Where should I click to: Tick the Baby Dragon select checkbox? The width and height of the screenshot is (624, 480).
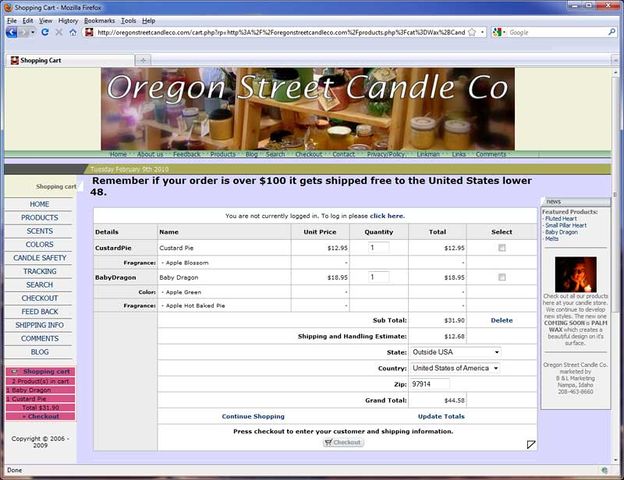click(x=502, y=277)
